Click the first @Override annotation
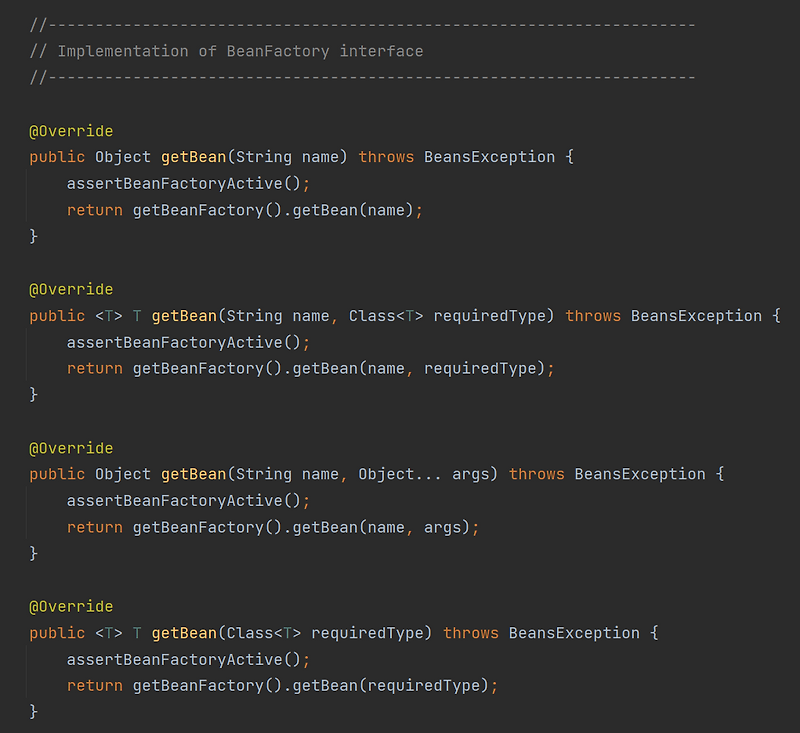 coord(70,130)
